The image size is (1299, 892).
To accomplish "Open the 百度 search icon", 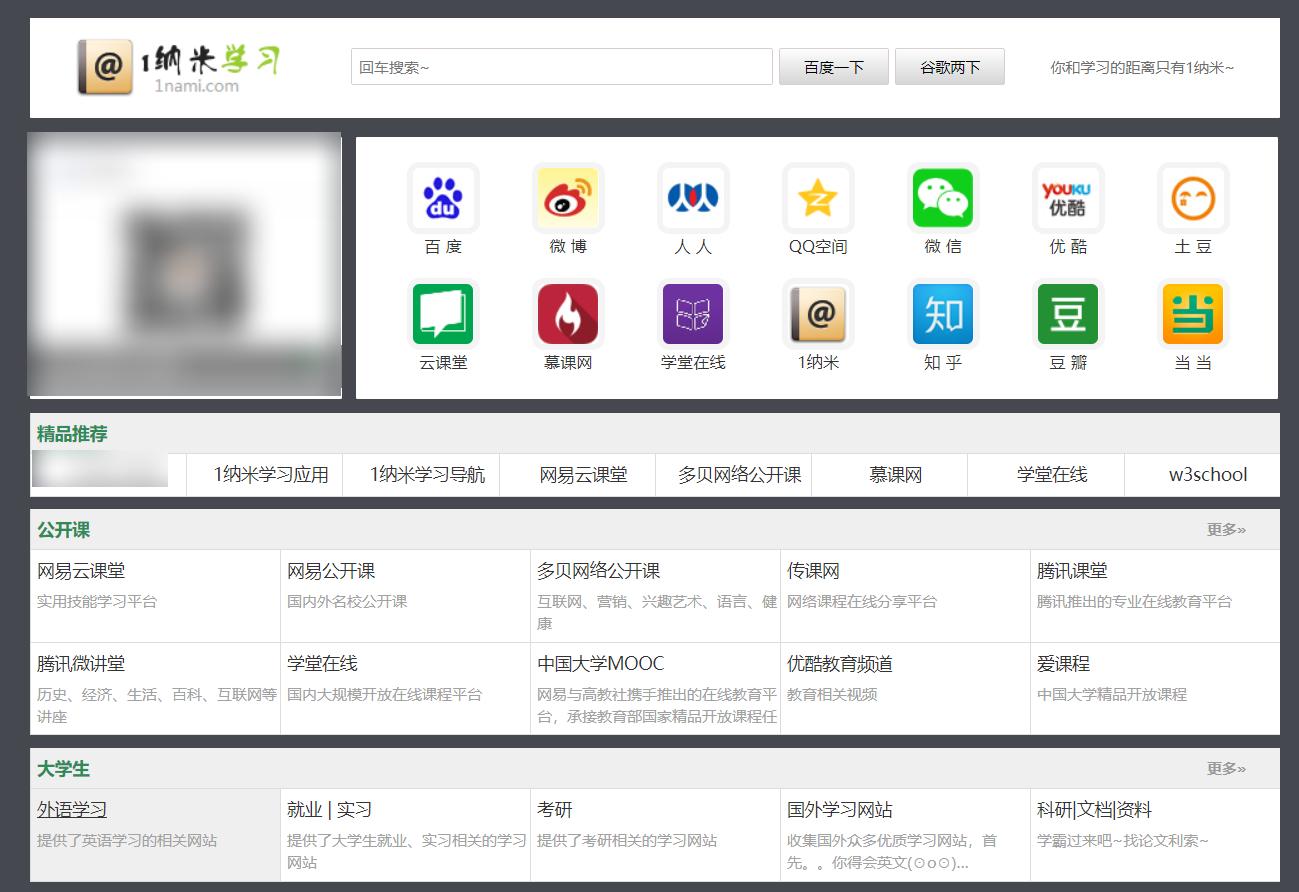I will 443,198.
